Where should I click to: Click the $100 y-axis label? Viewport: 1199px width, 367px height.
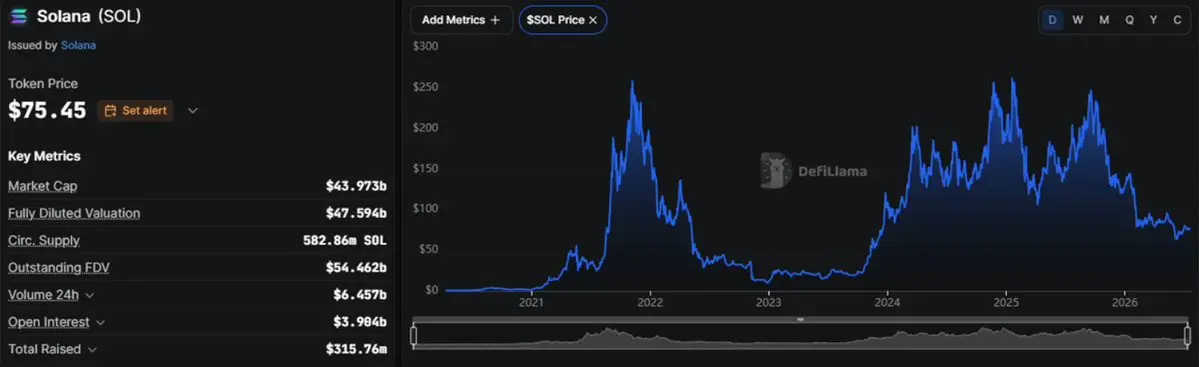pyautogui.click(x=425, y=209)
